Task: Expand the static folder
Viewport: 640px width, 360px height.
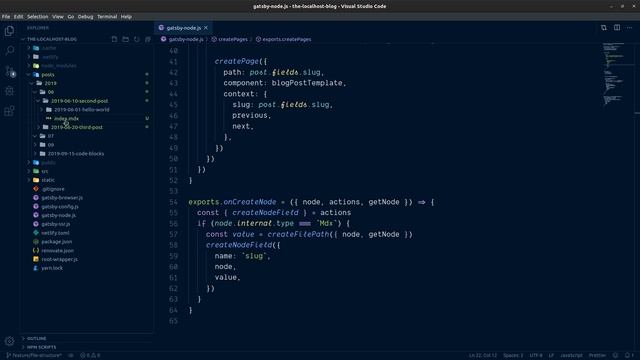Action: 48,180
